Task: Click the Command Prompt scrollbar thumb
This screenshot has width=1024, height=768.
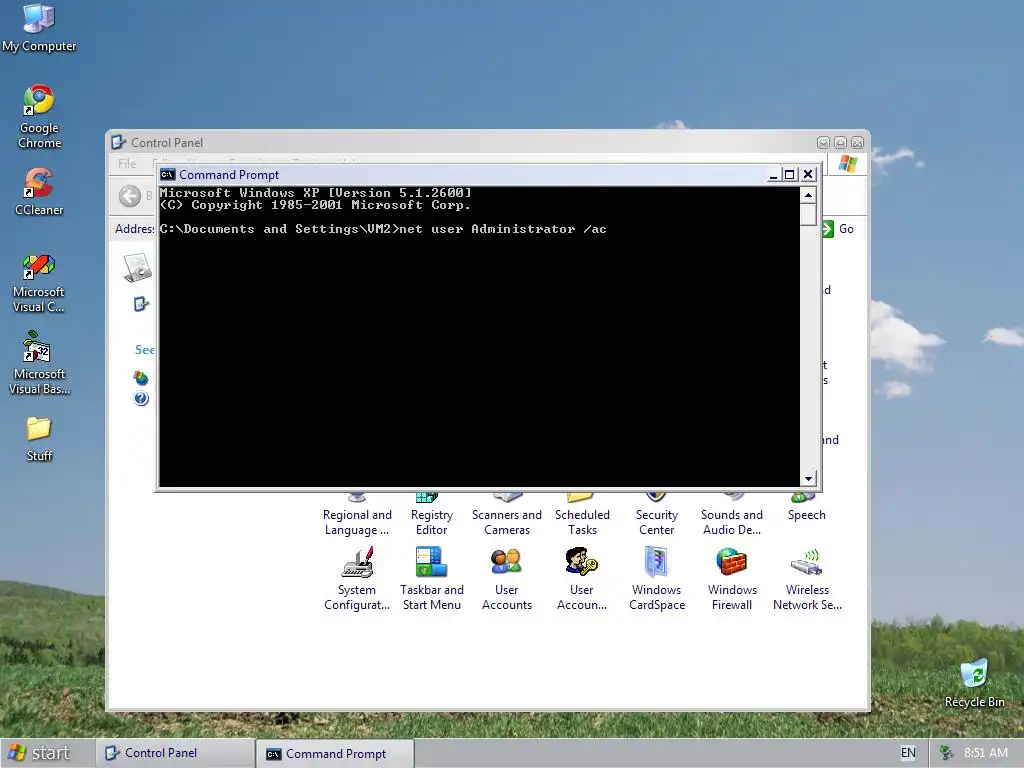Action: [x=808, y=214]
